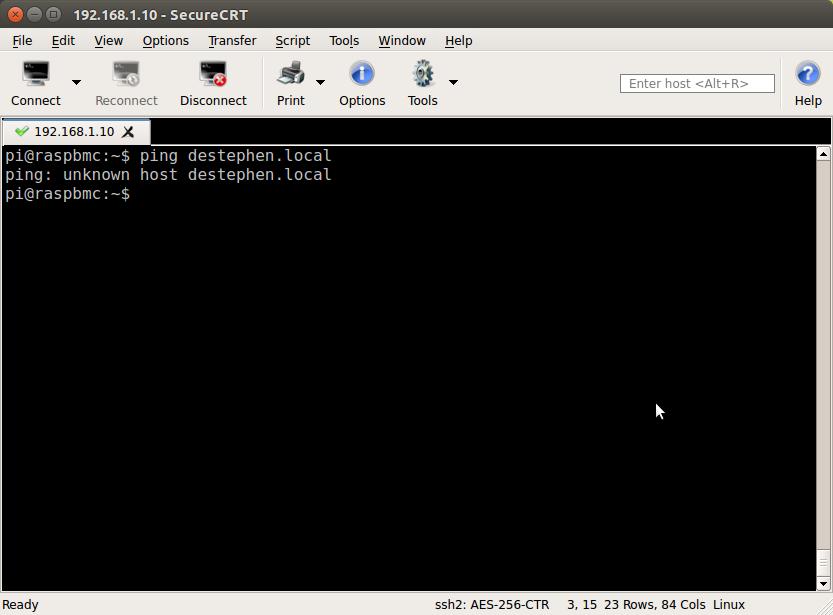Click 'ping: unknown host destephen.local' output line
833x615 pixels.
point(168,175)
